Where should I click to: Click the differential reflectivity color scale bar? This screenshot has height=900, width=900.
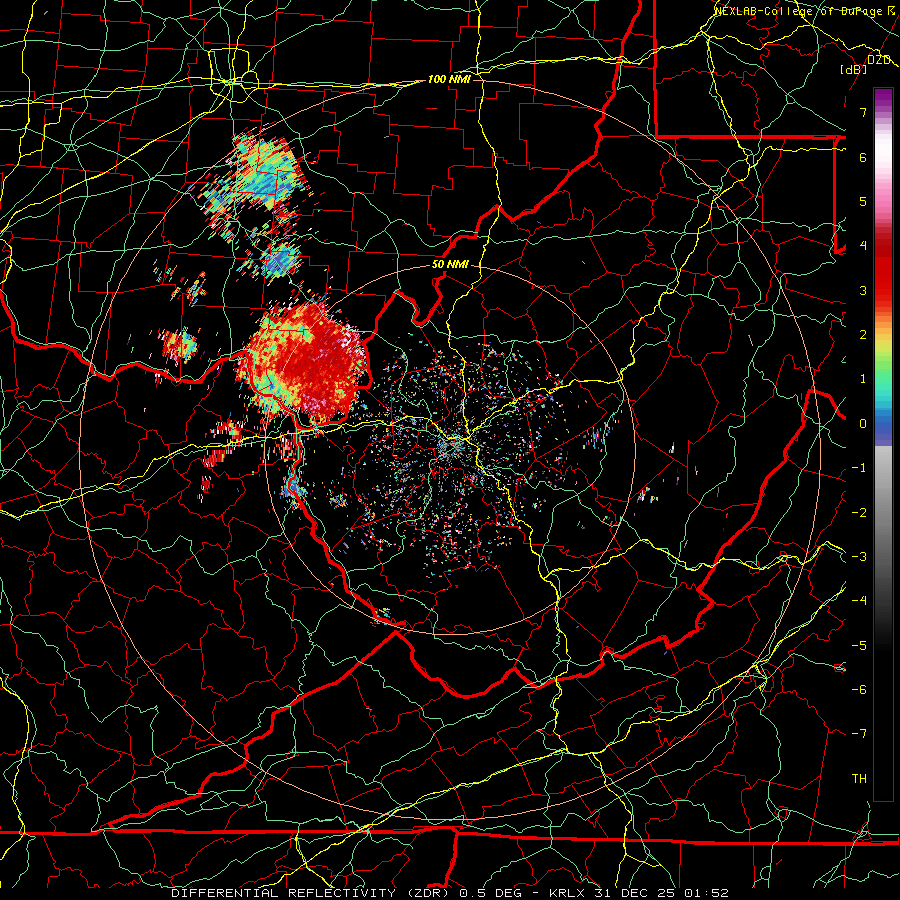(x=883, y=444)
